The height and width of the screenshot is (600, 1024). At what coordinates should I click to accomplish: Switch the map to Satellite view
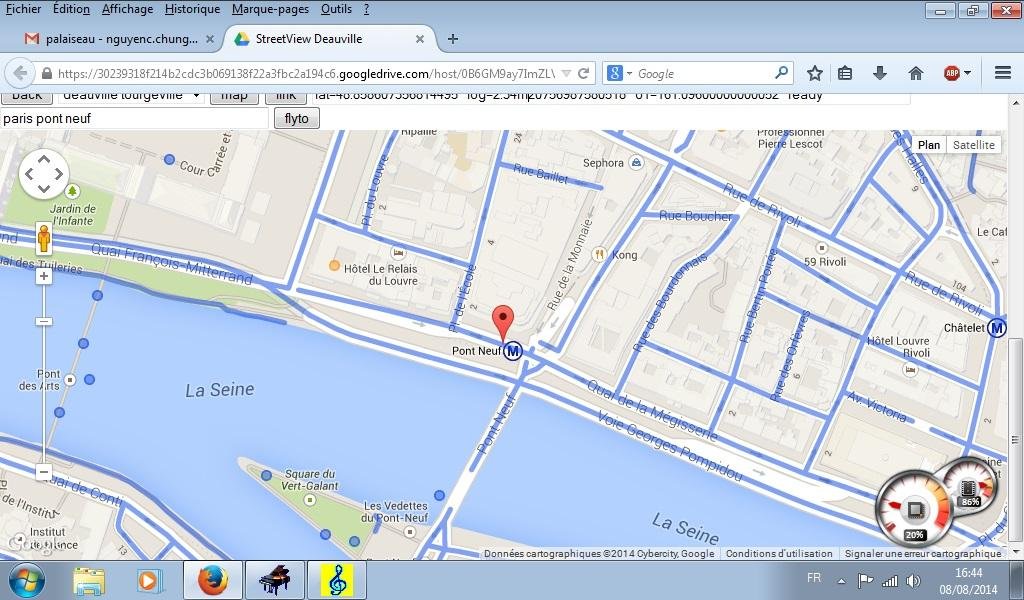pyautogui.click(x=972, y=144)
